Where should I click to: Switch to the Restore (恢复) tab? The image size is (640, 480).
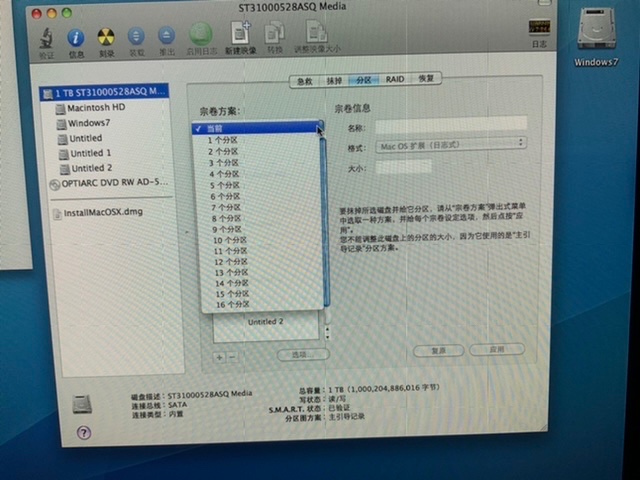426,78
